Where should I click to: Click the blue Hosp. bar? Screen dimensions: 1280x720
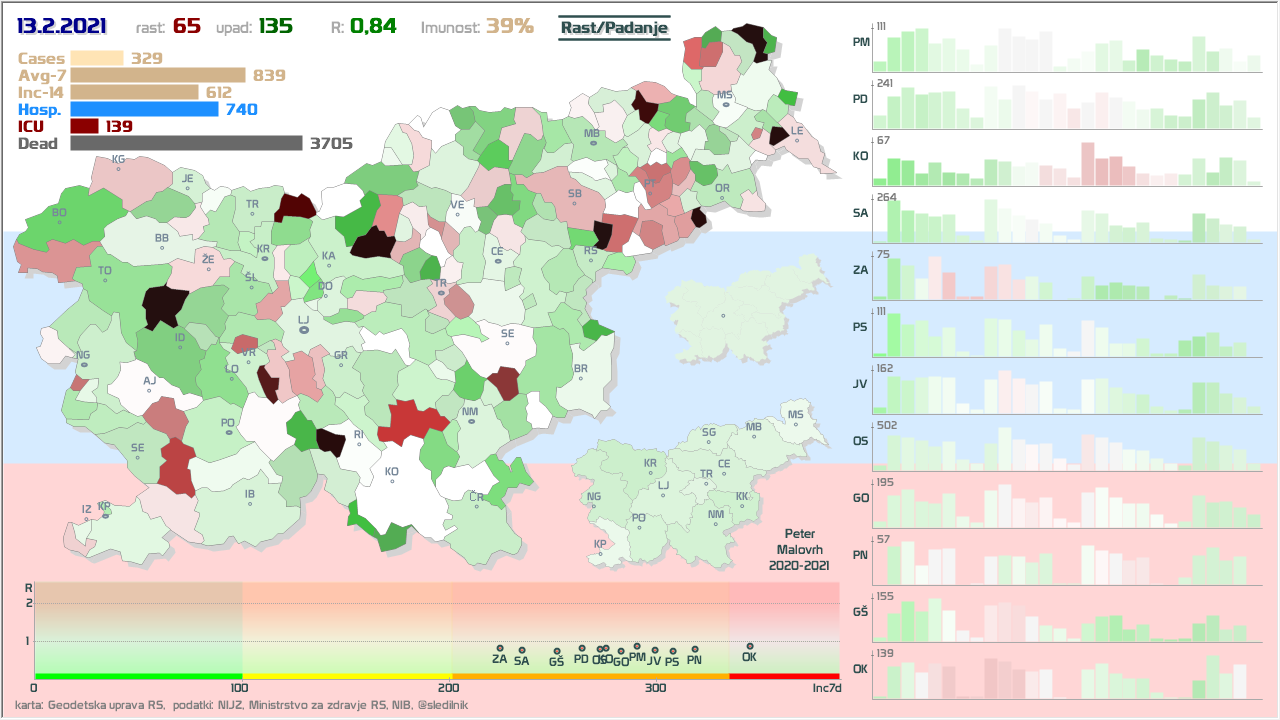coord(144,109)
